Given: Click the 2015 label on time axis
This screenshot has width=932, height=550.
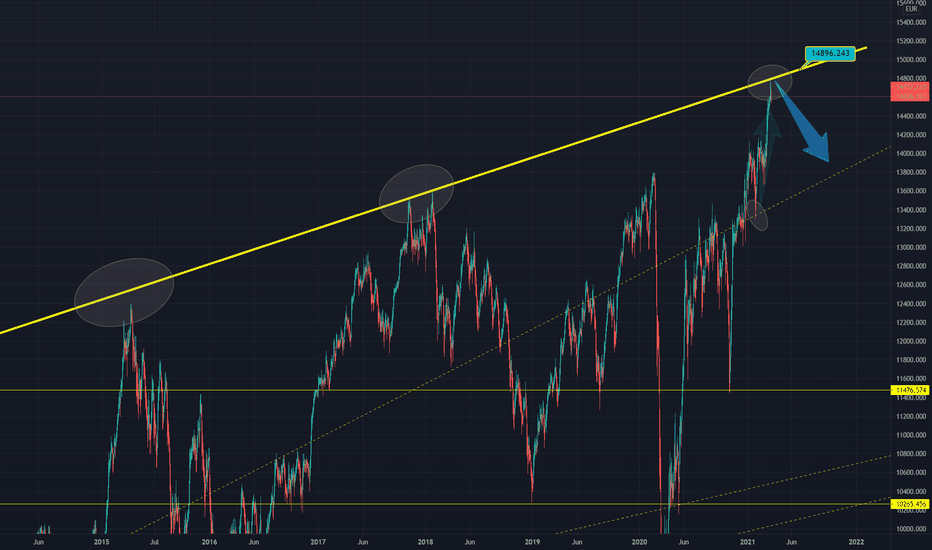Looking at the screenshot, I should [x=102, y=542].
